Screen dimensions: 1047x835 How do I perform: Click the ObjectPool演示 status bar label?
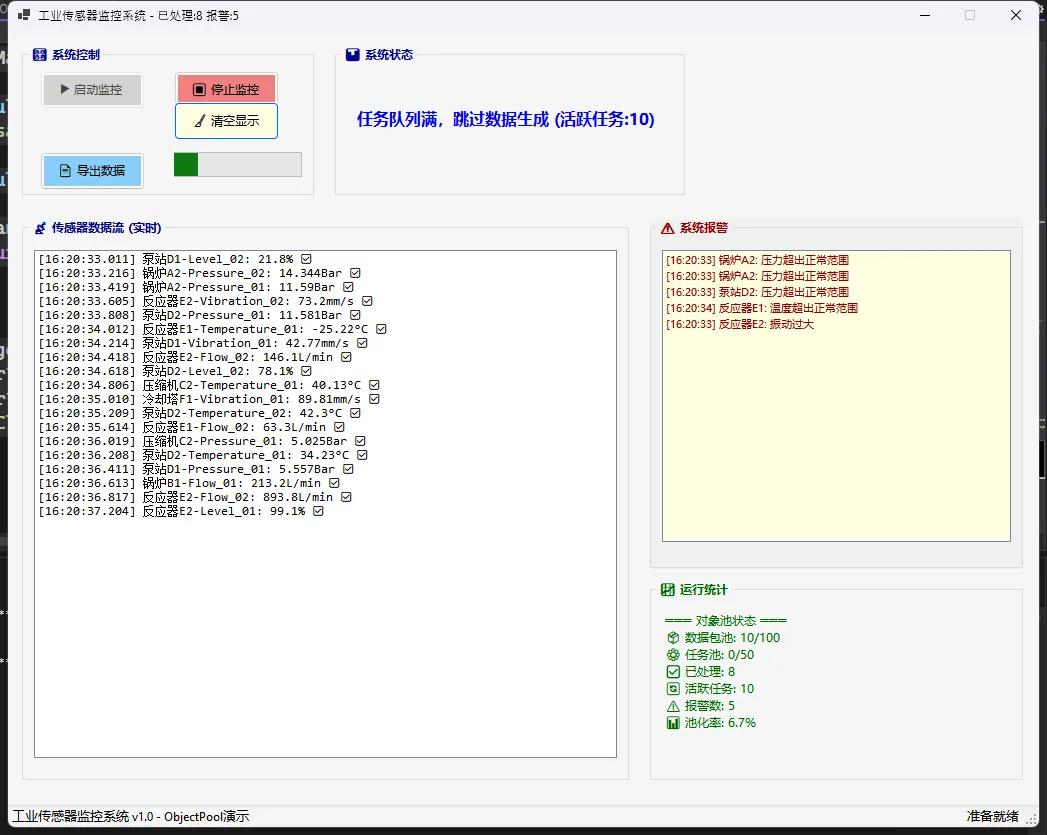pyautogui.click(x=206, y=816)
